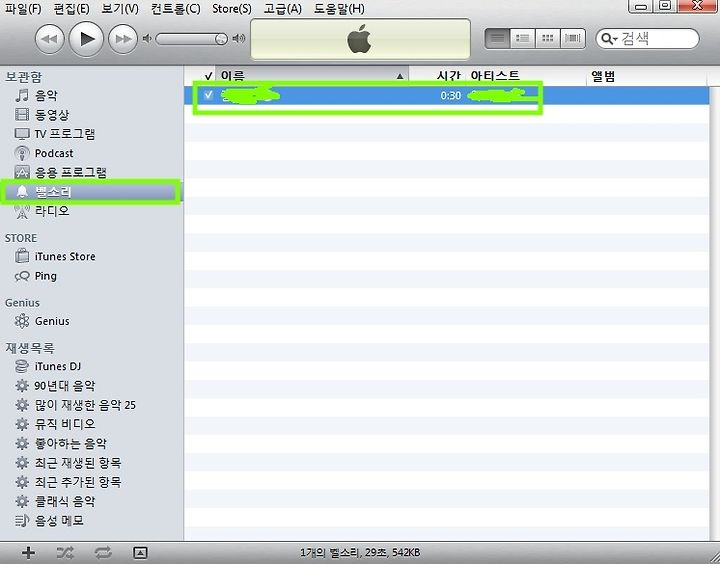The width and height of the screenshot is (720, 564).
Task: Click the previous track rewind button
Action: tap(49, 39)
